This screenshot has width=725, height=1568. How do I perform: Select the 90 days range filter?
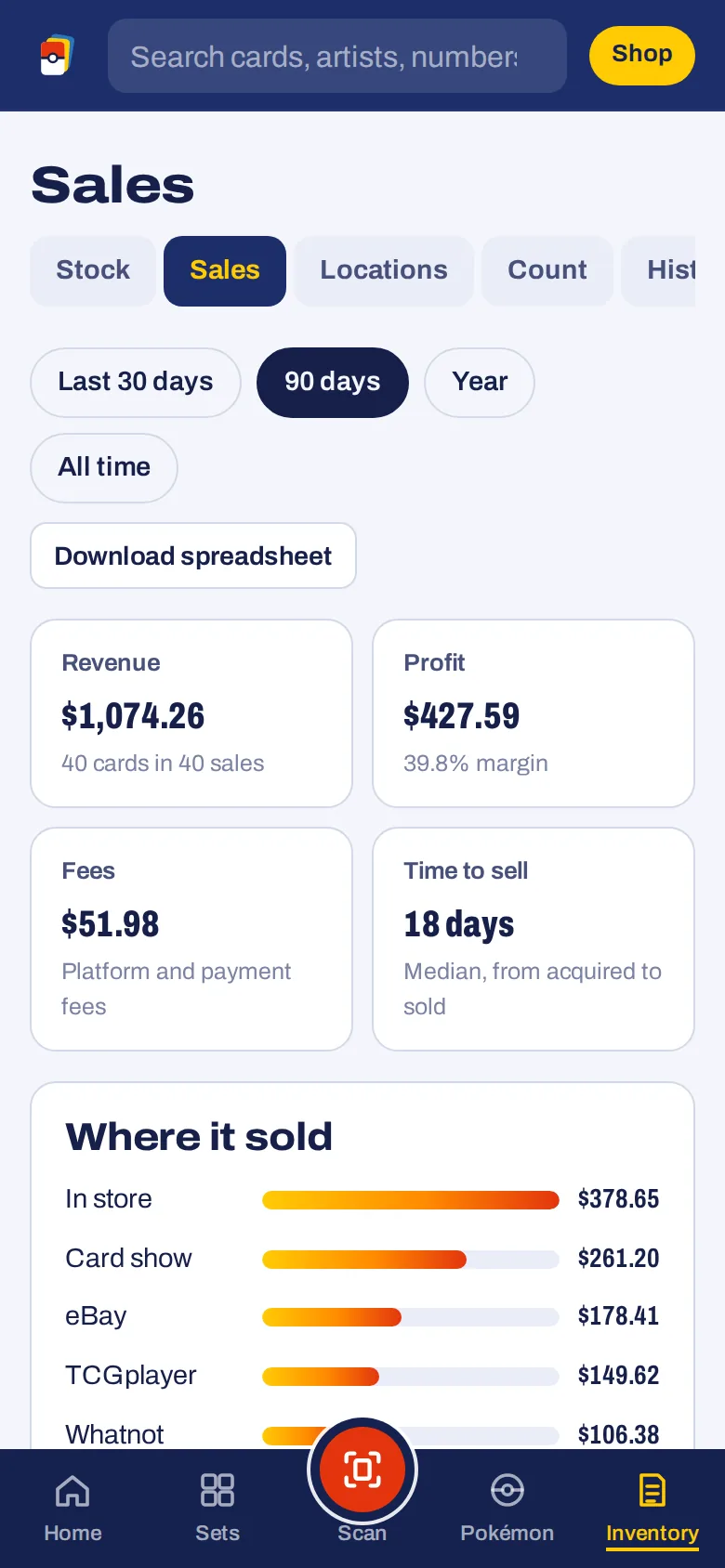pos(333,382)
